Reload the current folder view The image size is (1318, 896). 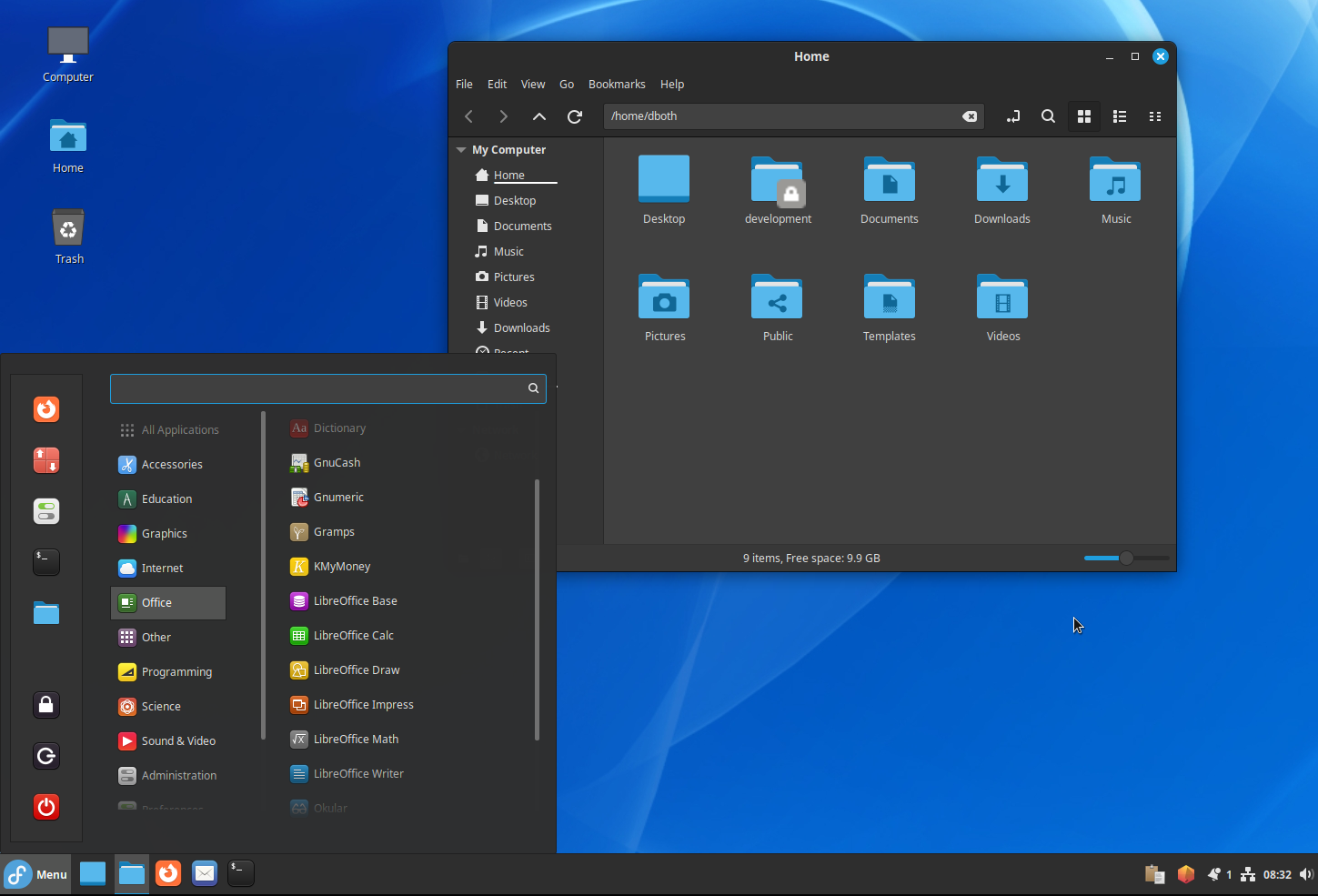point(575,116)
